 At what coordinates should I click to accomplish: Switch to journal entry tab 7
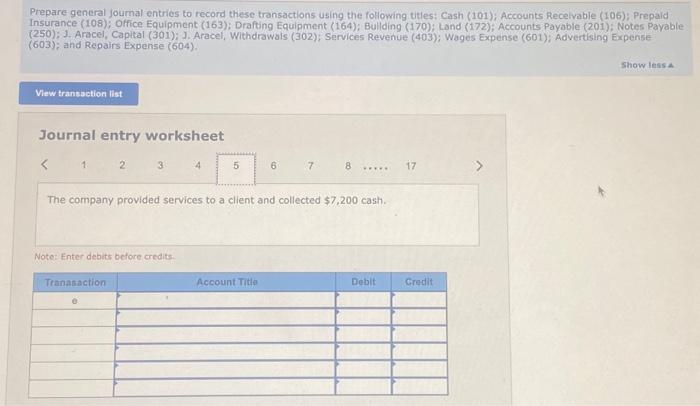pyautogui.click(x=311, y=166)
